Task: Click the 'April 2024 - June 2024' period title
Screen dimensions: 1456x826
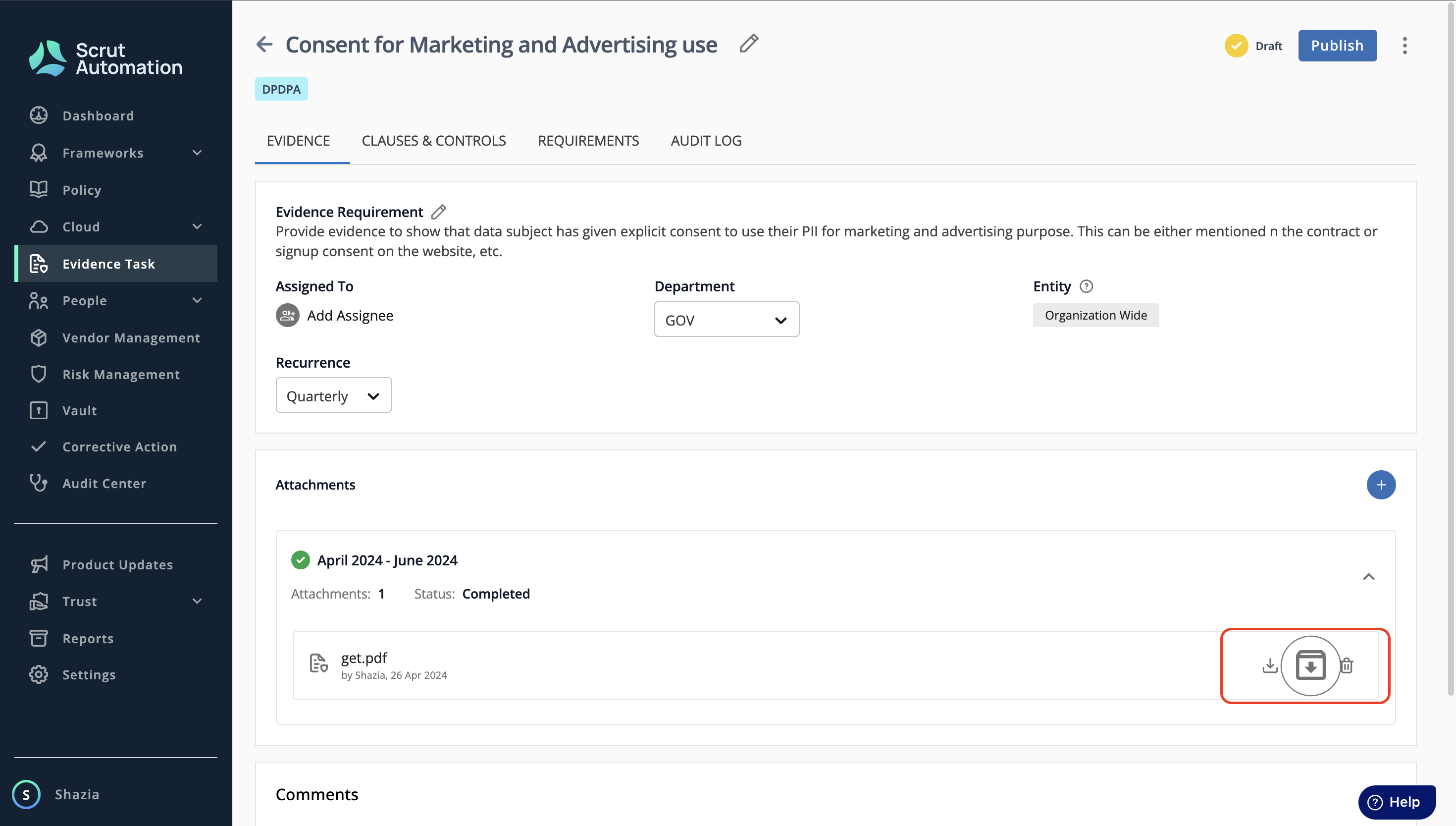Action: (x=387, y=560)
